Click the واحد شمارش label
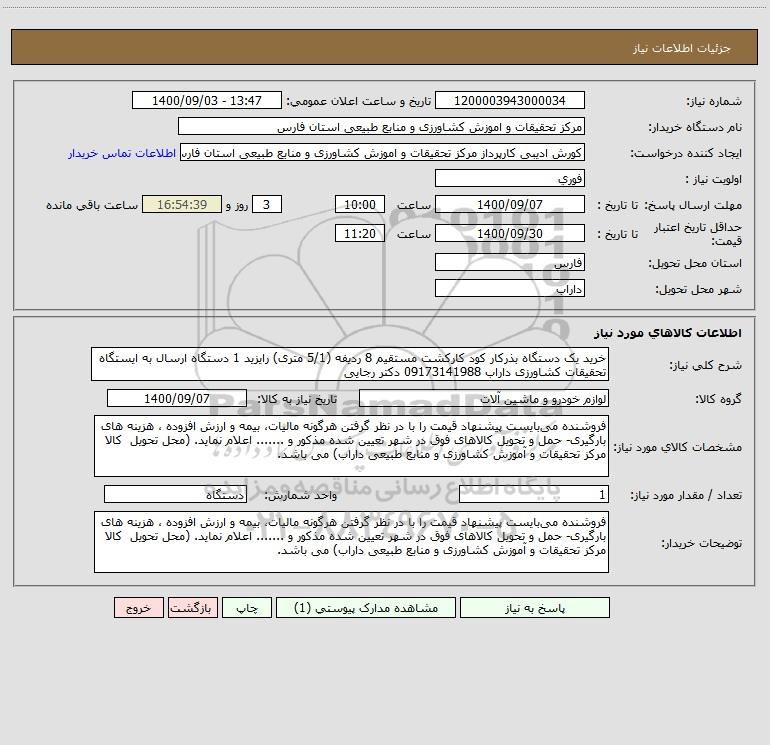Image resolution: width=770 pixels, height=745 pixels. pyautogui.click(x=301, y=495)
